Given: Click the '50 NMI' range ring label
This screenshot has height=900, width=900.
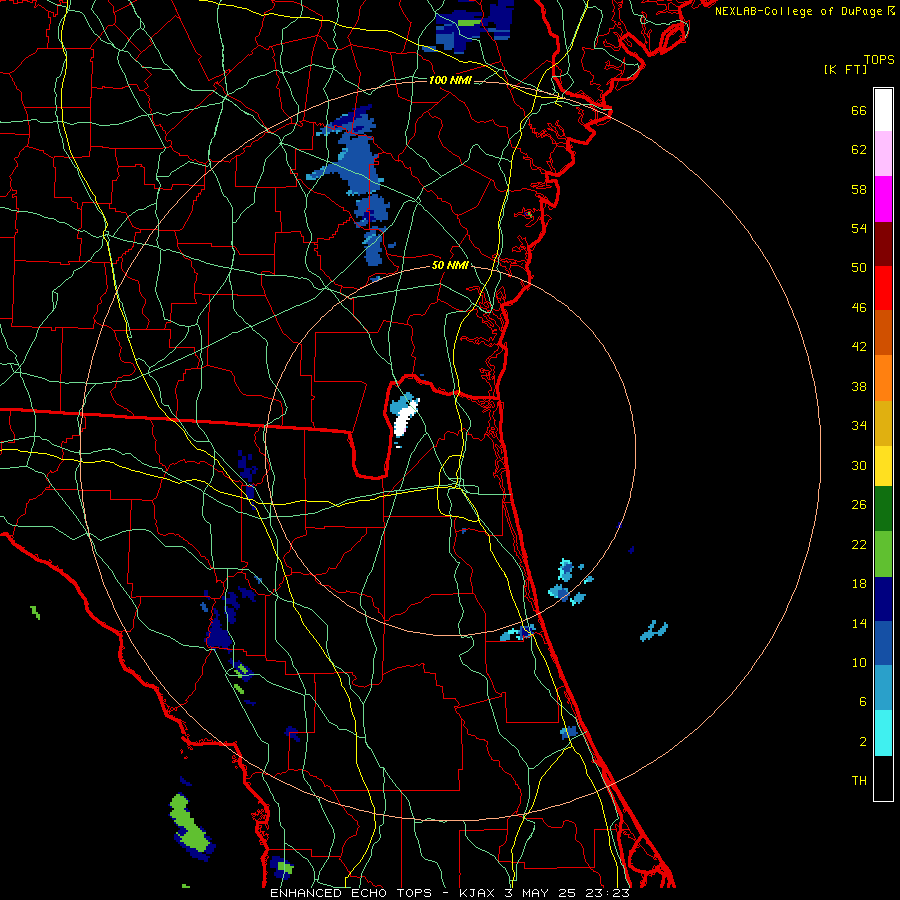Looking at the screenshot, I should coord(451,265).
